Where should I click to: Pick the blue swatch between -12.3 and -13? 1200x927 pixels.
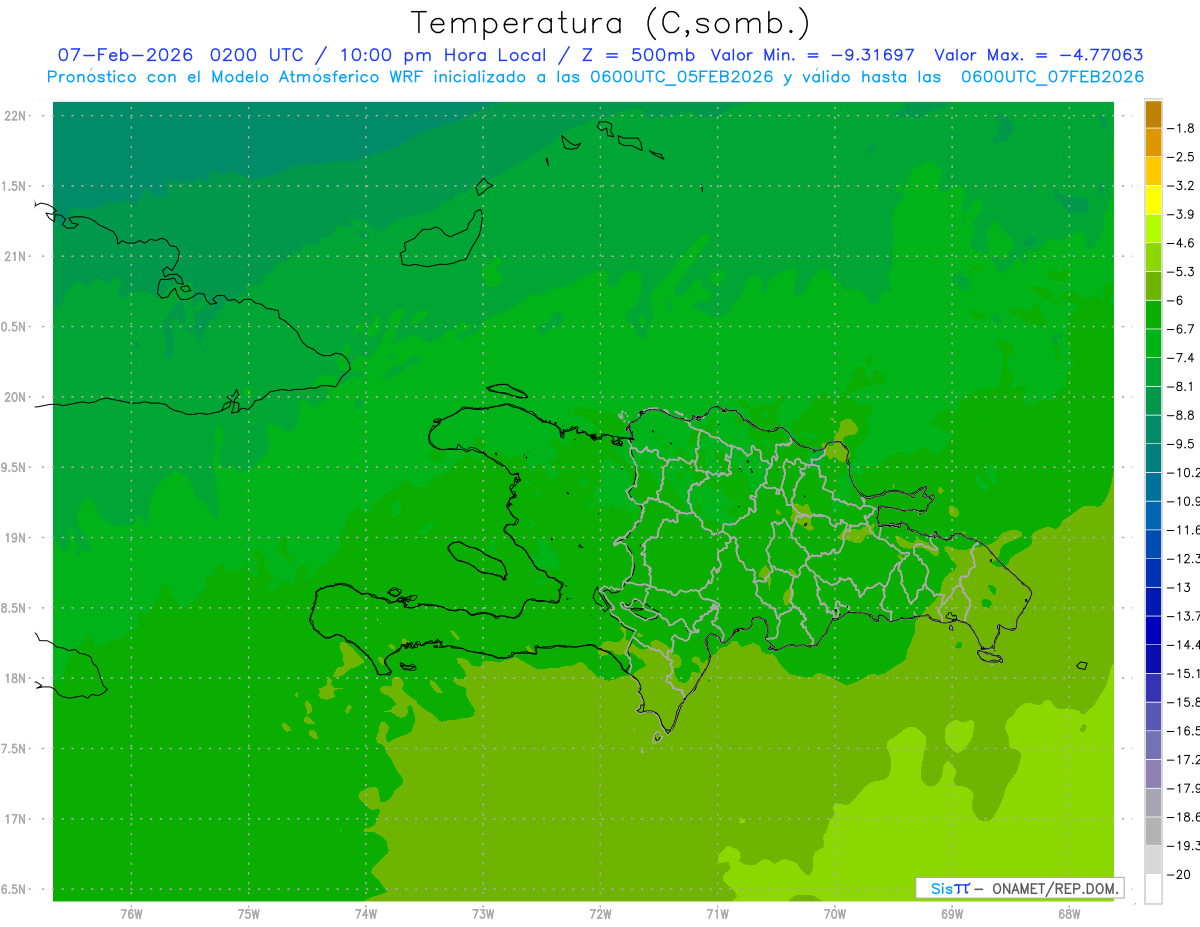pos(1153,573)
